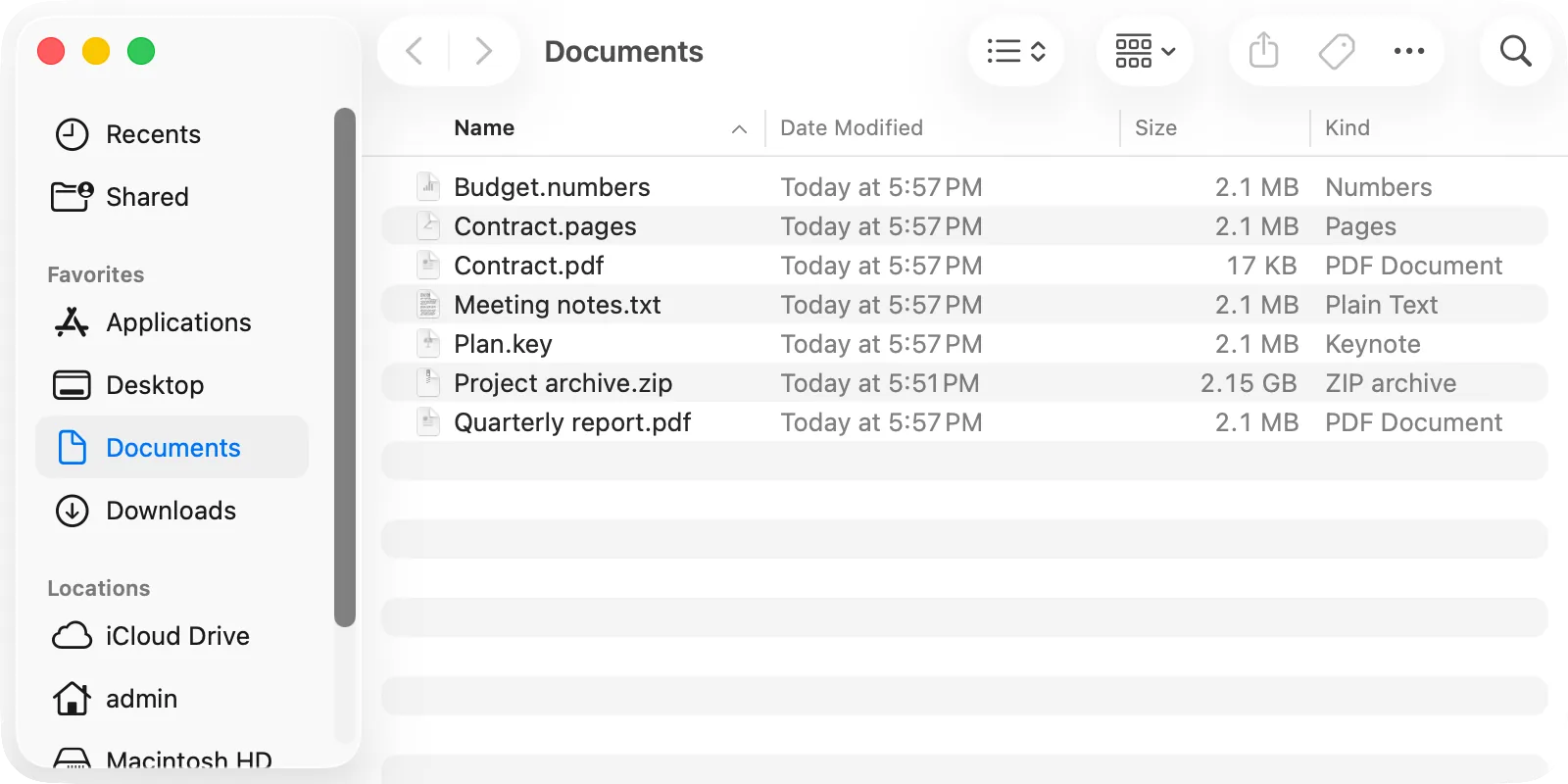Click the yellow minimize window button
Image resolution: width=1568 pixels, height=784 pixels.
(x=96, y=51)
